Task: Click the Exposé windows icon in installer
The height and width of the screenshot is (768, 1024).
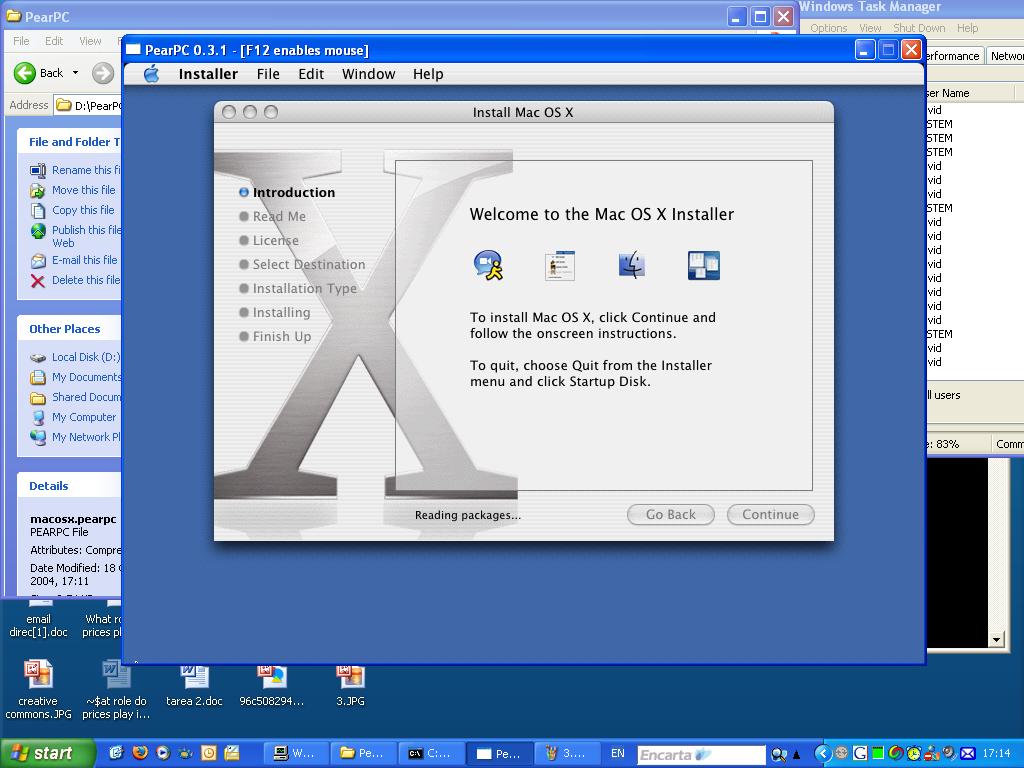Action: pos(703,265)
